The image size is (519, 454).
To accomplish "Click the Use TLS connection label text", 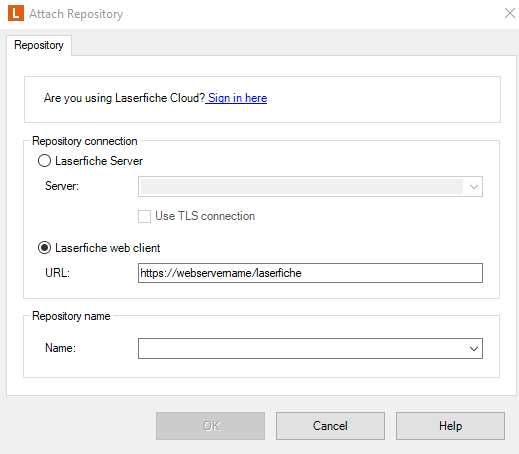I will tap(205, 216).
